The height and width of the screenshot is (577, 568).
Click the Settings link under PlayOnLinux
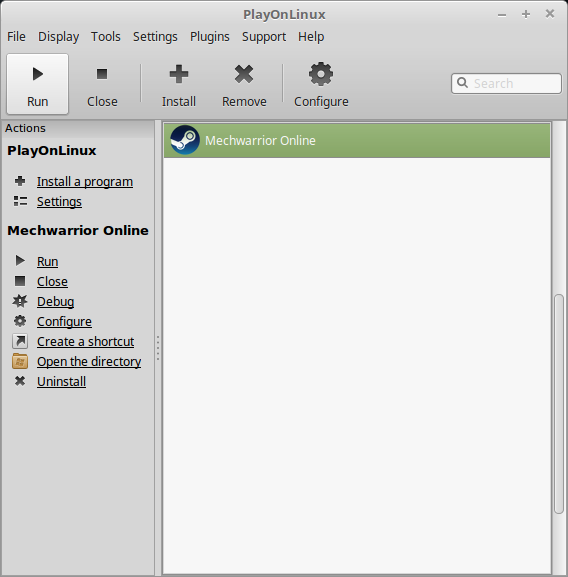59,202
